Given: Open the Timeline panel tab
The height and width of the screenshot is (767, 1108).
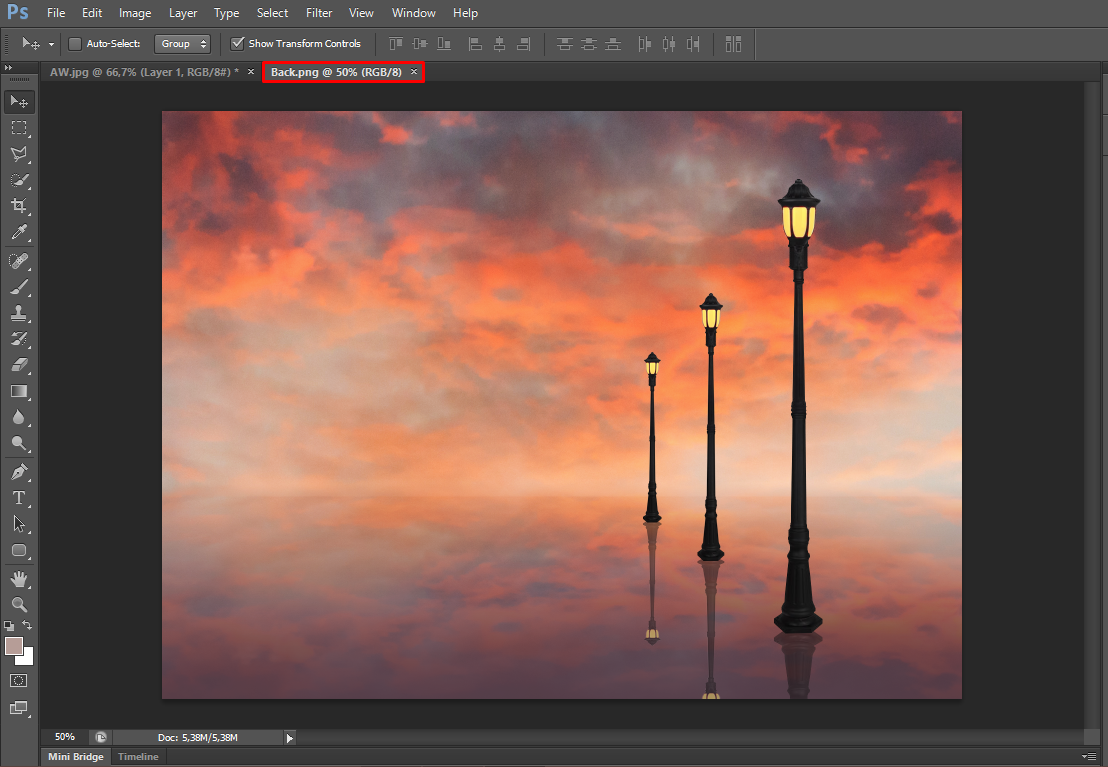Looking at the screenshot, I should [x=138, y=757].
